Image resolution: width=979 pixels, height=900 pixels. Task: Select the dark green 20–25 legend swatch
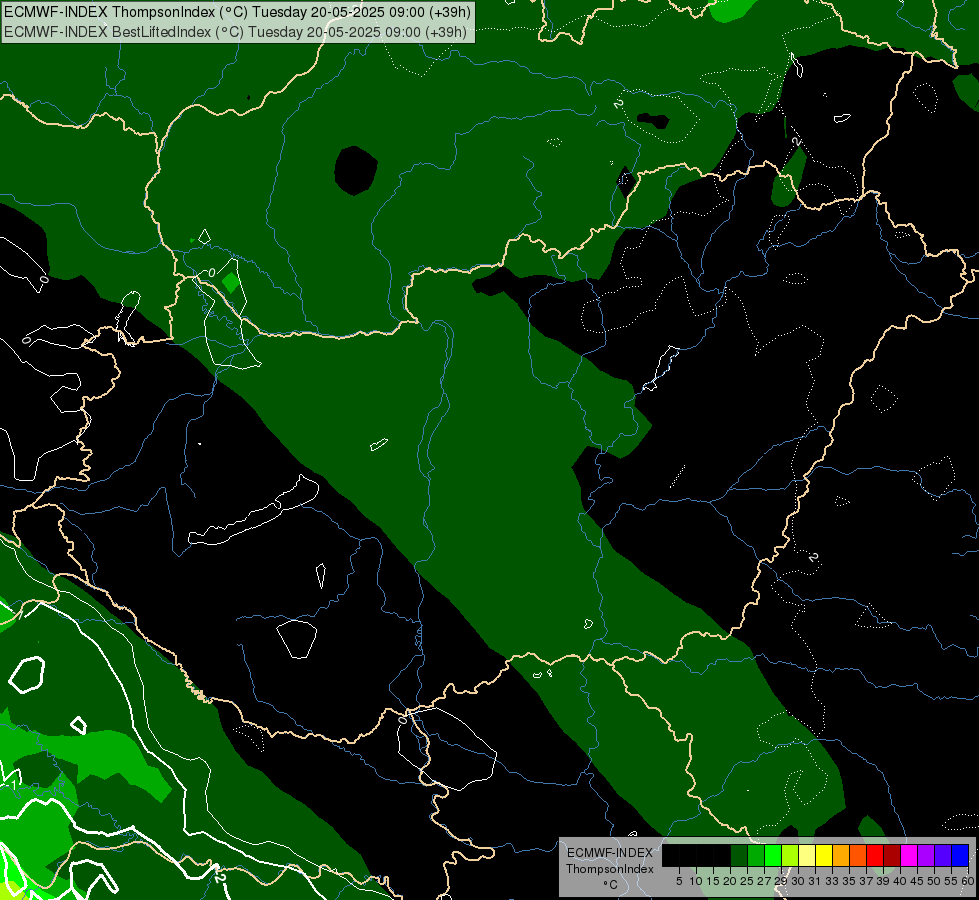(x=739, y=855)
